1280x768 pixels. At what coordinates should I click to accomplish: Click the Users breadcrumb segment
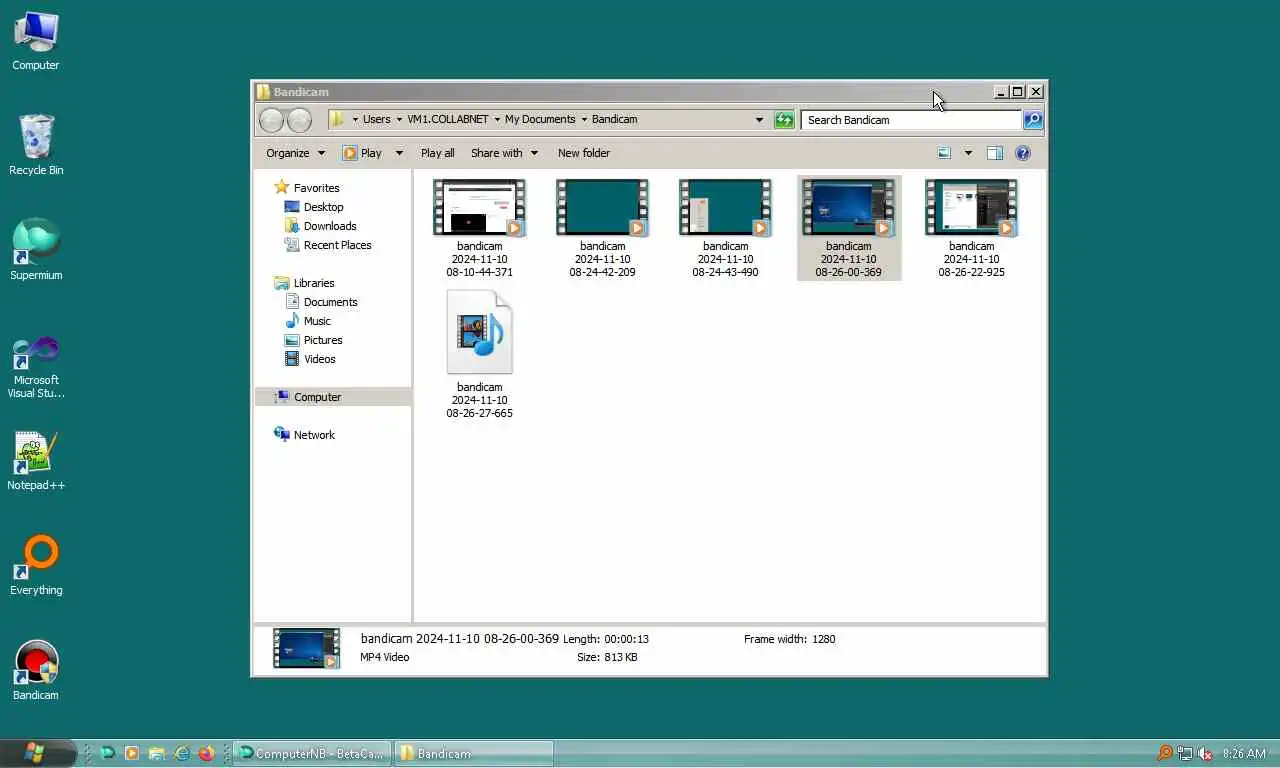click(x=376, y=119)
